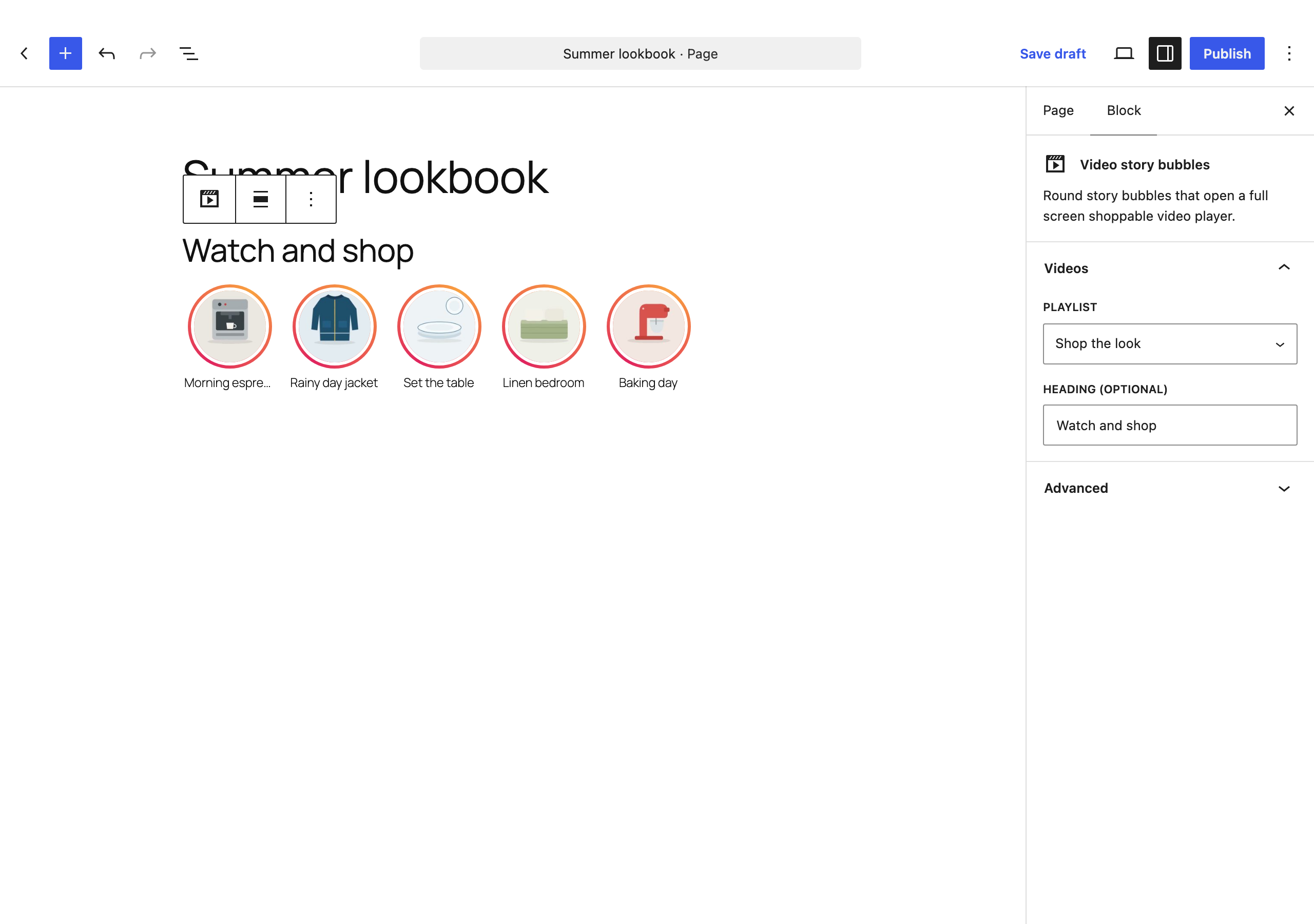Select the Linen bedroom story bubble

pyautogui.click(x=544, y=326)
